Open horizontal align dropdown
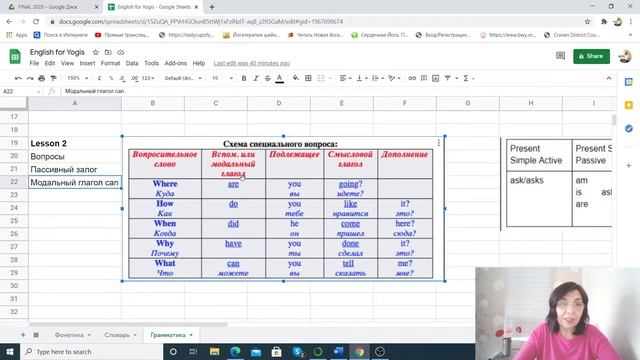Screen dimensions: 640x360 (345, 78)
